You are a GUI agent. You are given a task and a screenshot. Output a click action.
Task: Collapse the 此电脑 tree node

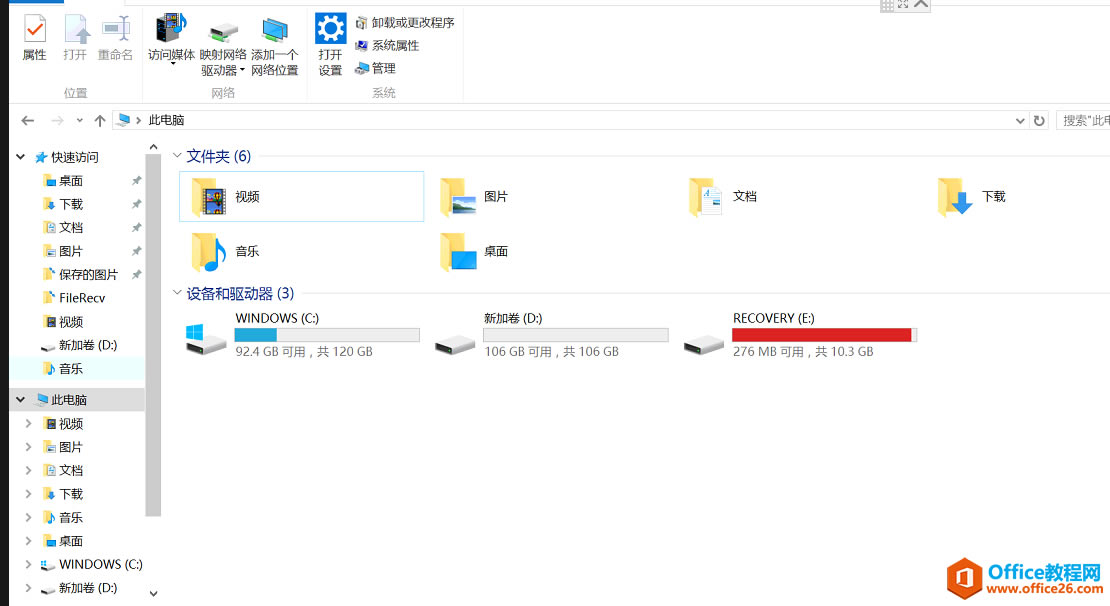pos(21,400)
